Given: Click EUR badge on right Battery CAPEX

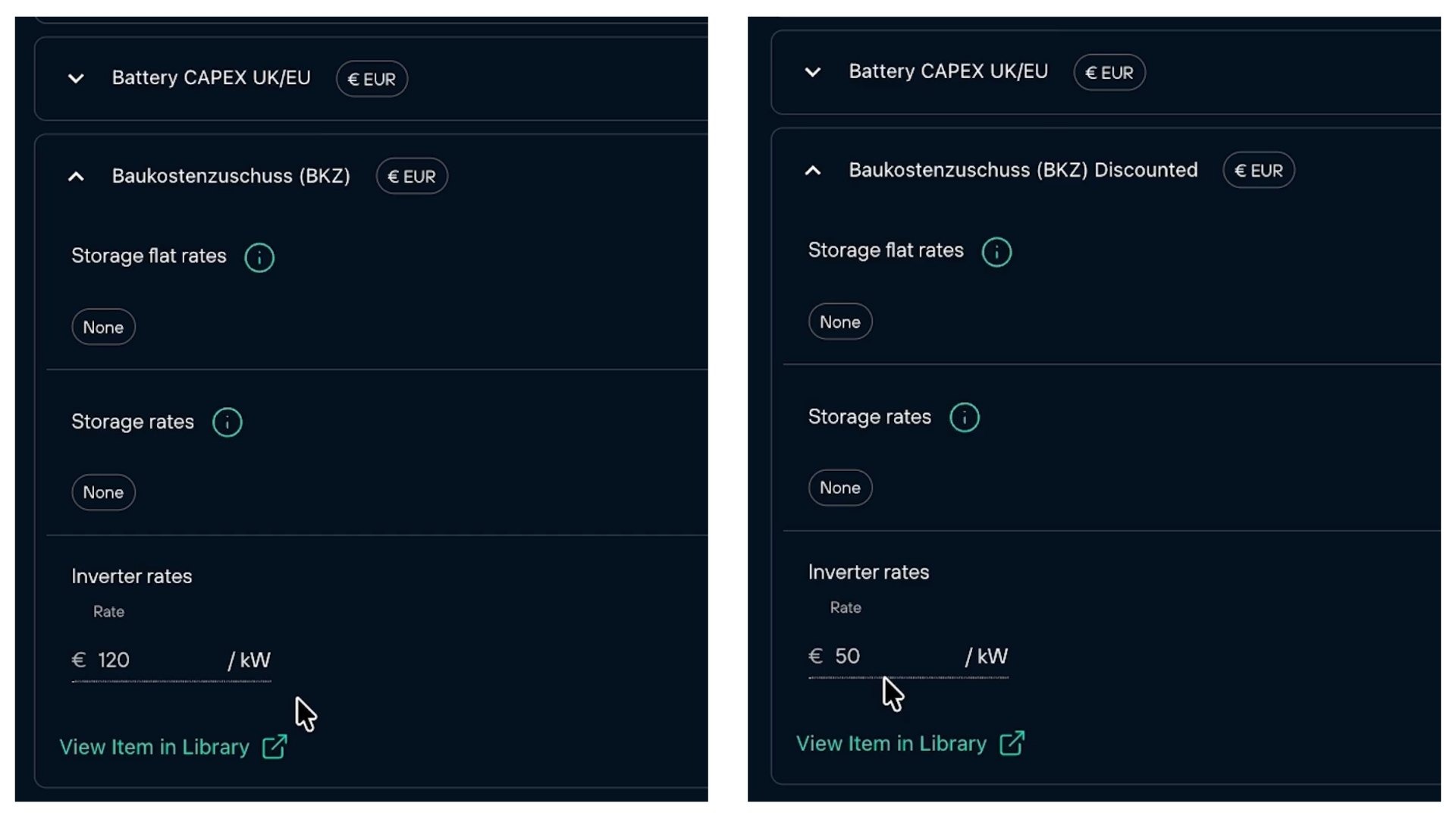Looking at the screenshot, I should point(1109,73).
